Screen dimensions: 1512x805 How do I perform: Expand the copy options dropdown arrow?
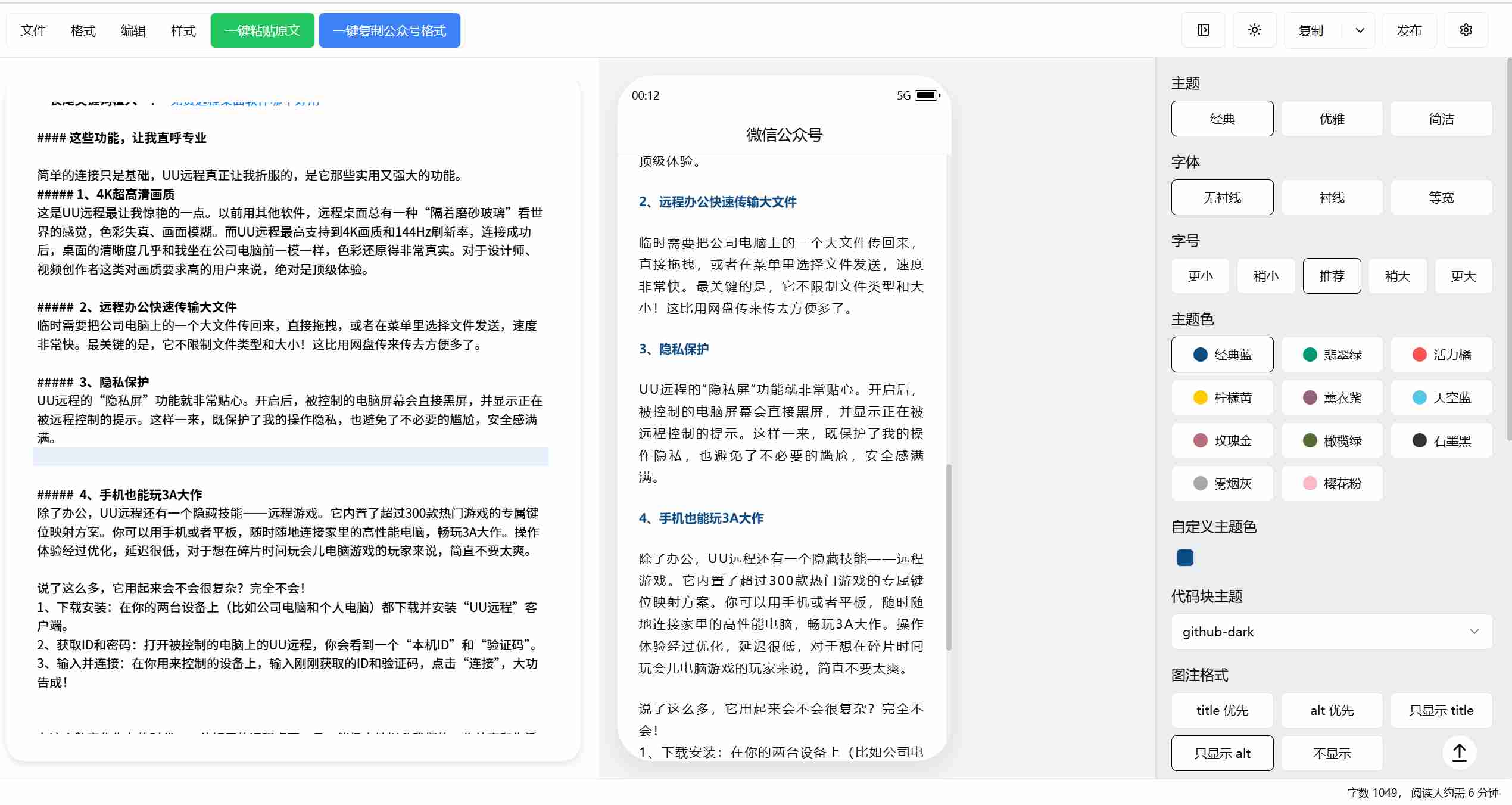(x=1360, y=30)
